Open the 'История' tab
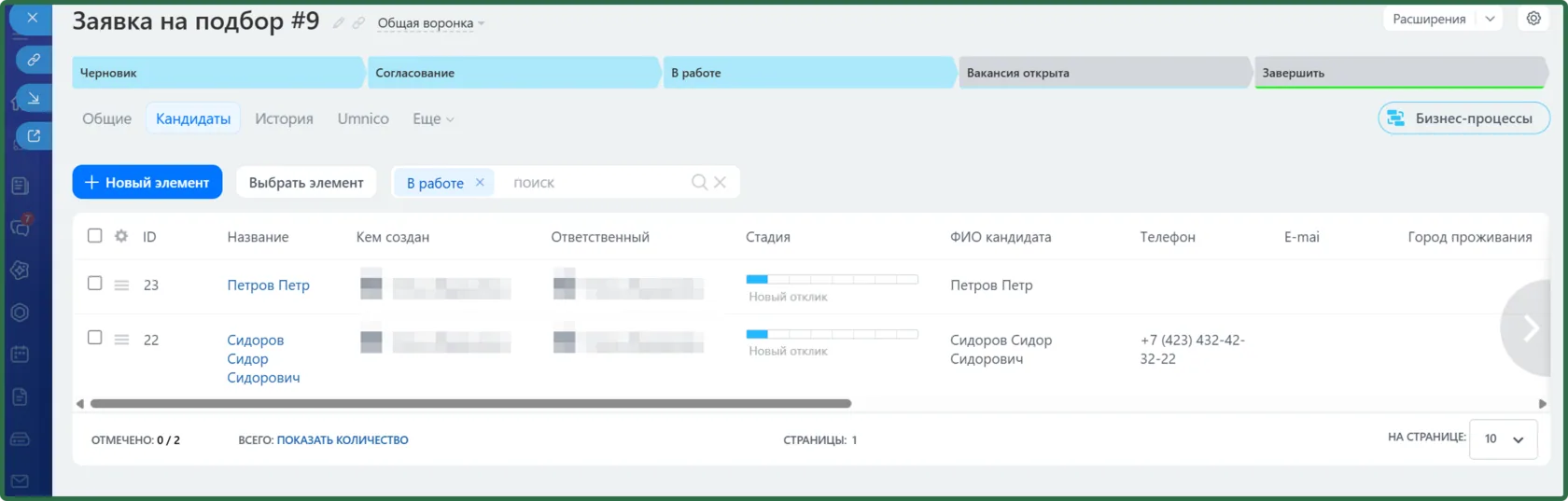This screenshot has height=501, width=1568. coord(284,119)
